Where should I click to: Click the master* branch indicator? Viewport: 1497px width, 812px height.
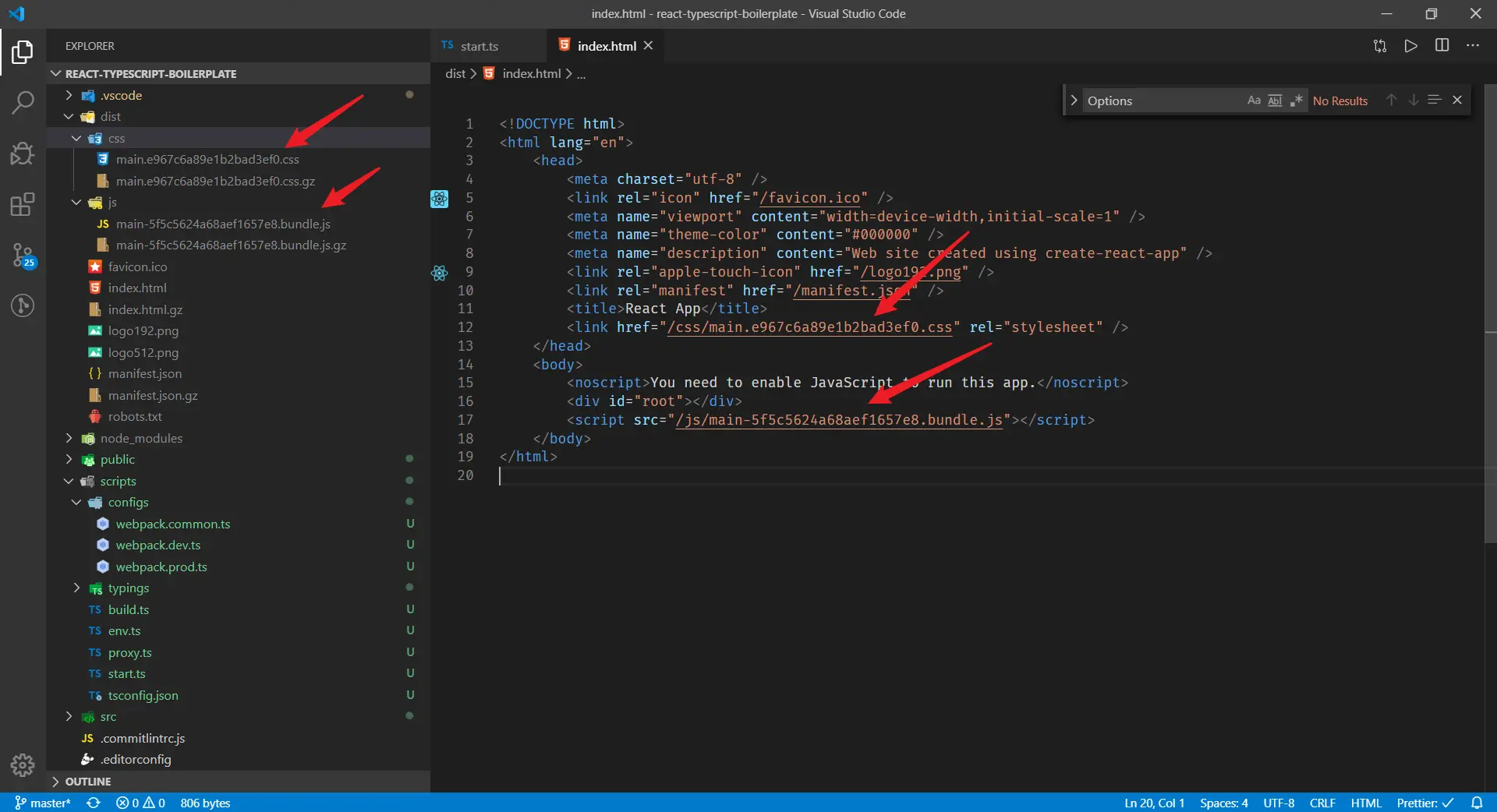coord(43,803)
